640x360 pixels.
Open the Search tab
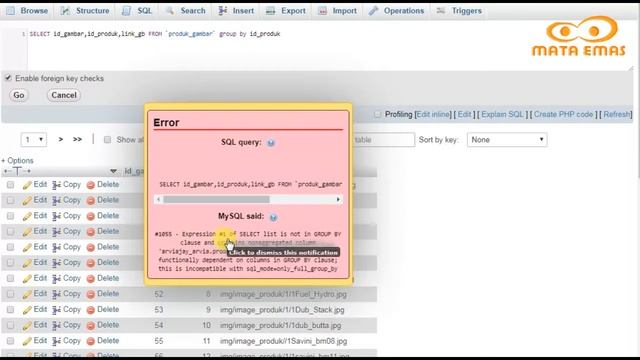(186, 11)
